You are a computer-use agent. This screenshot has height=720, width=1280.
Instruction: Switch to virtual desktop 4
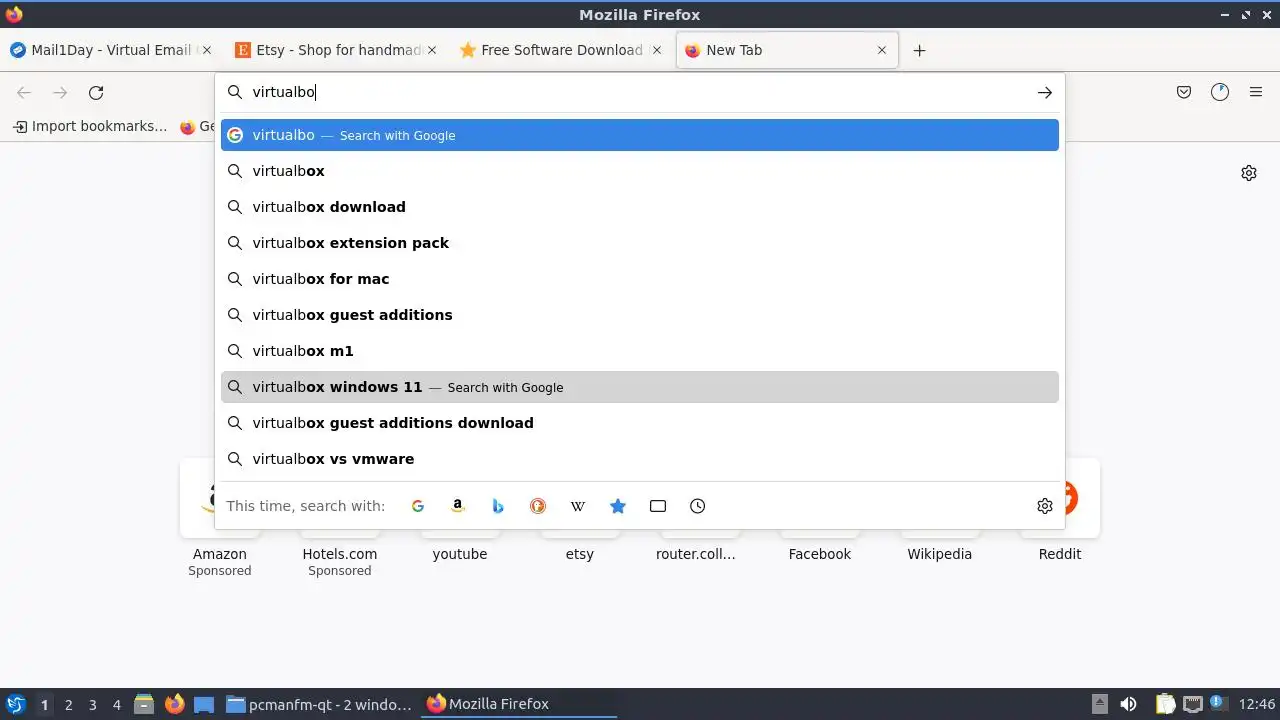tap(117, 705)
